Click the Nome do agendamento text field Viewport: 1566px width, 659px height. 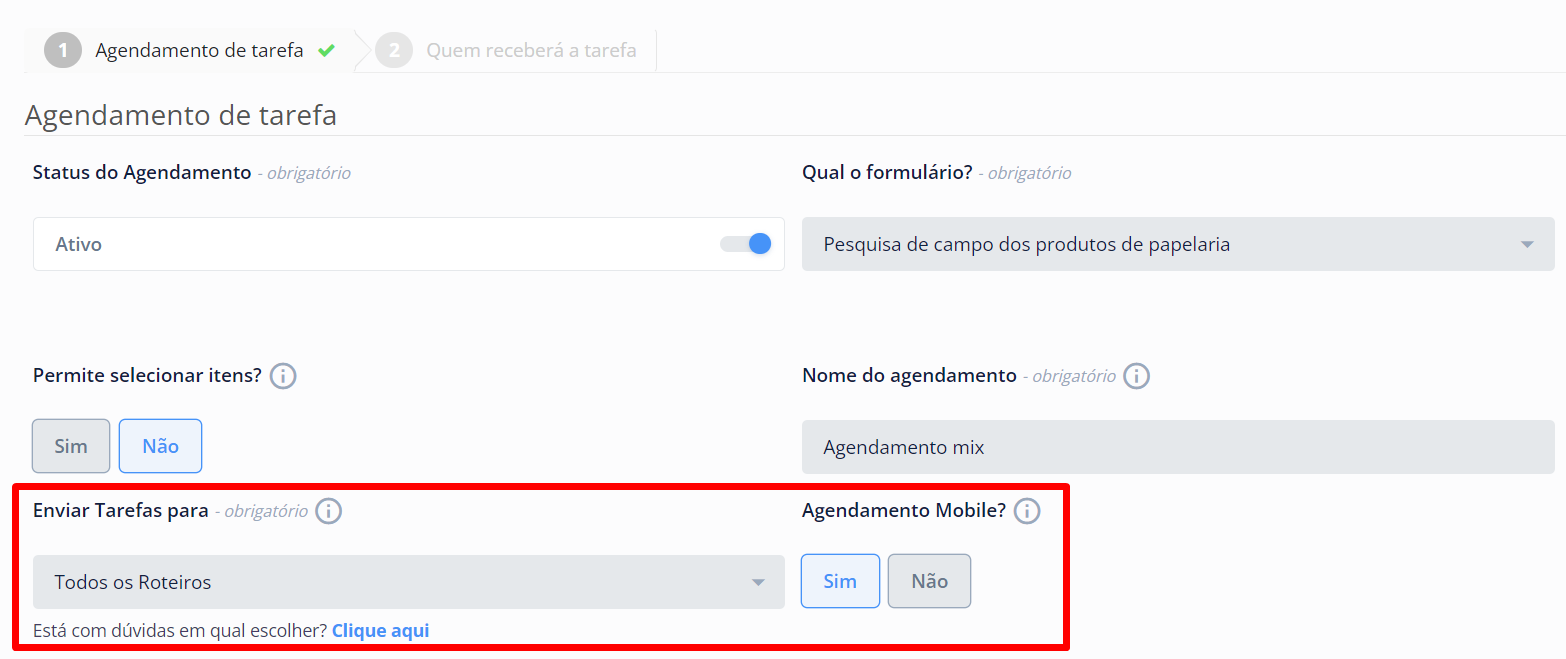(x=1177, y=447)
